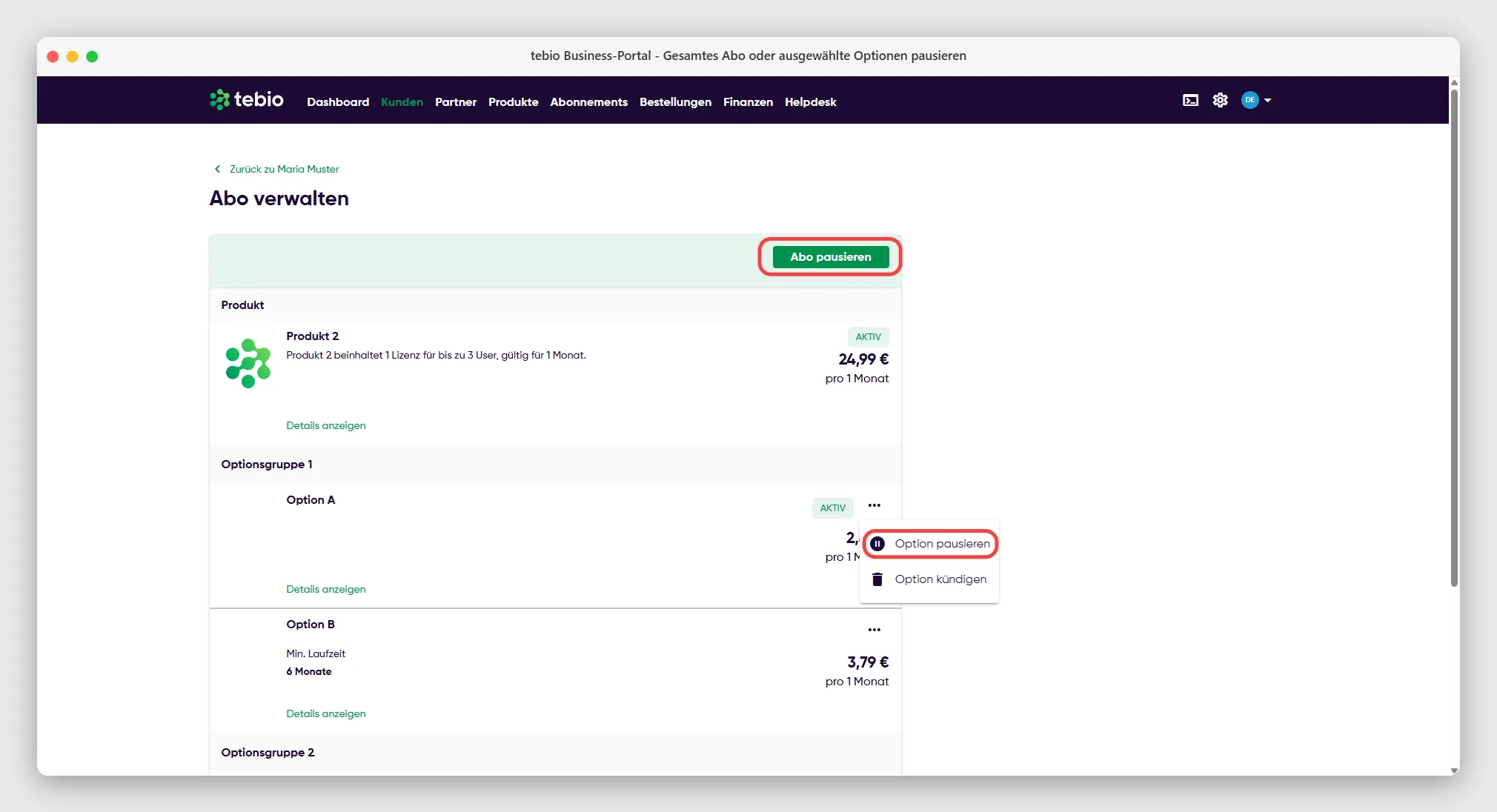
Task: Click the AKTIV badge of Option A
Action: tap(832, 507)
